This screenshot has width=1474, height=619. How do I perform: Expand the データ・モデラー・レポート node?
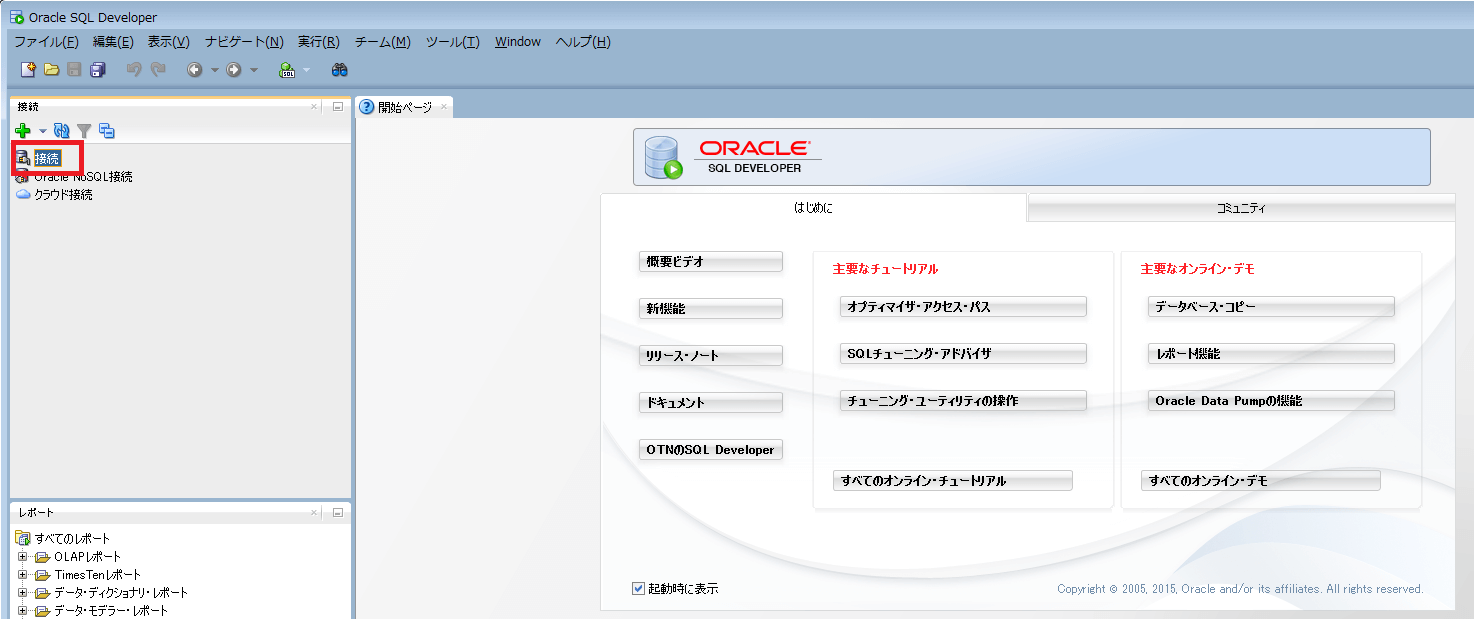(x=23, y=611)
